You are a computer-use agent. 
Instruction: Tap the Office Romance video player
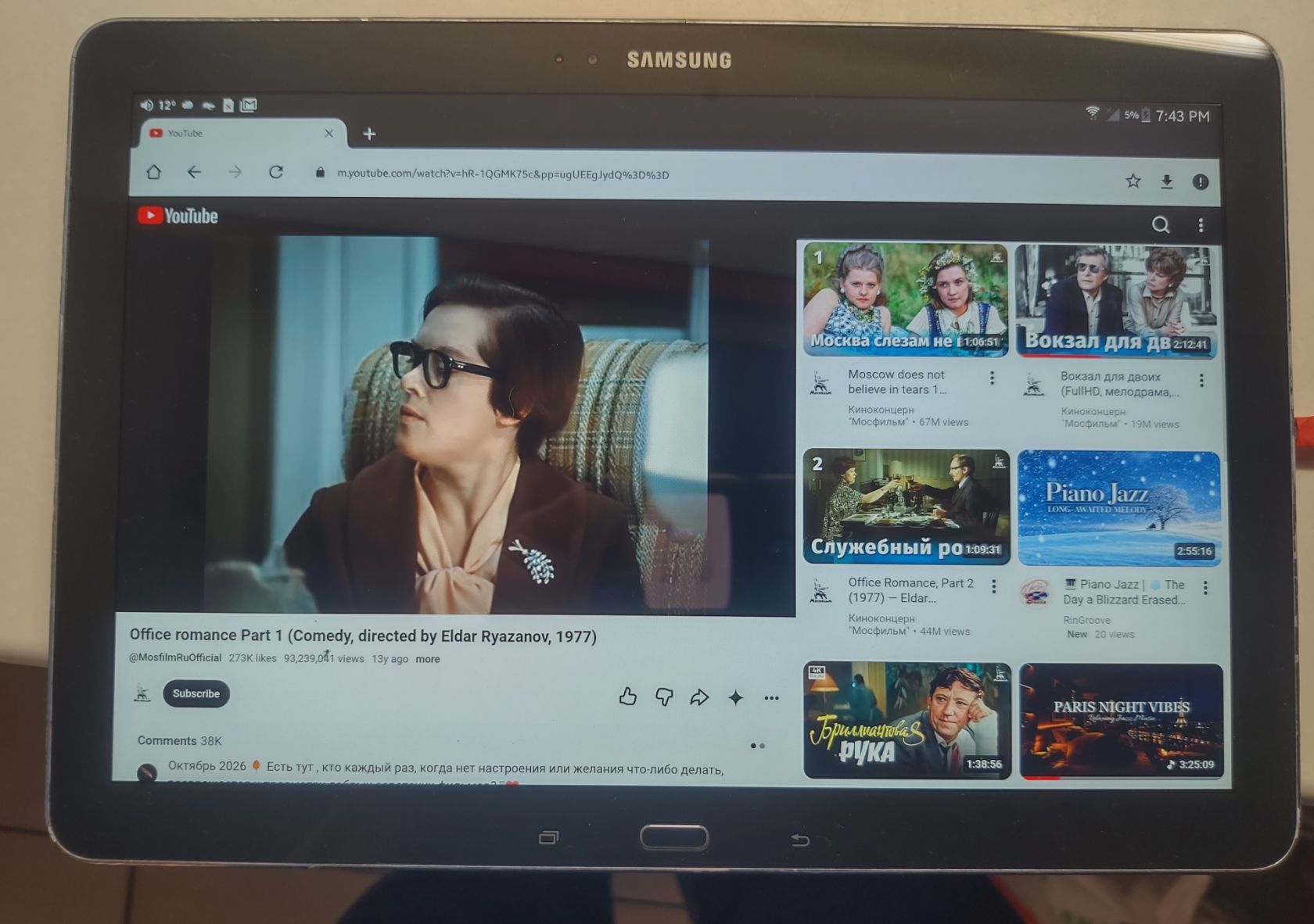455,425
